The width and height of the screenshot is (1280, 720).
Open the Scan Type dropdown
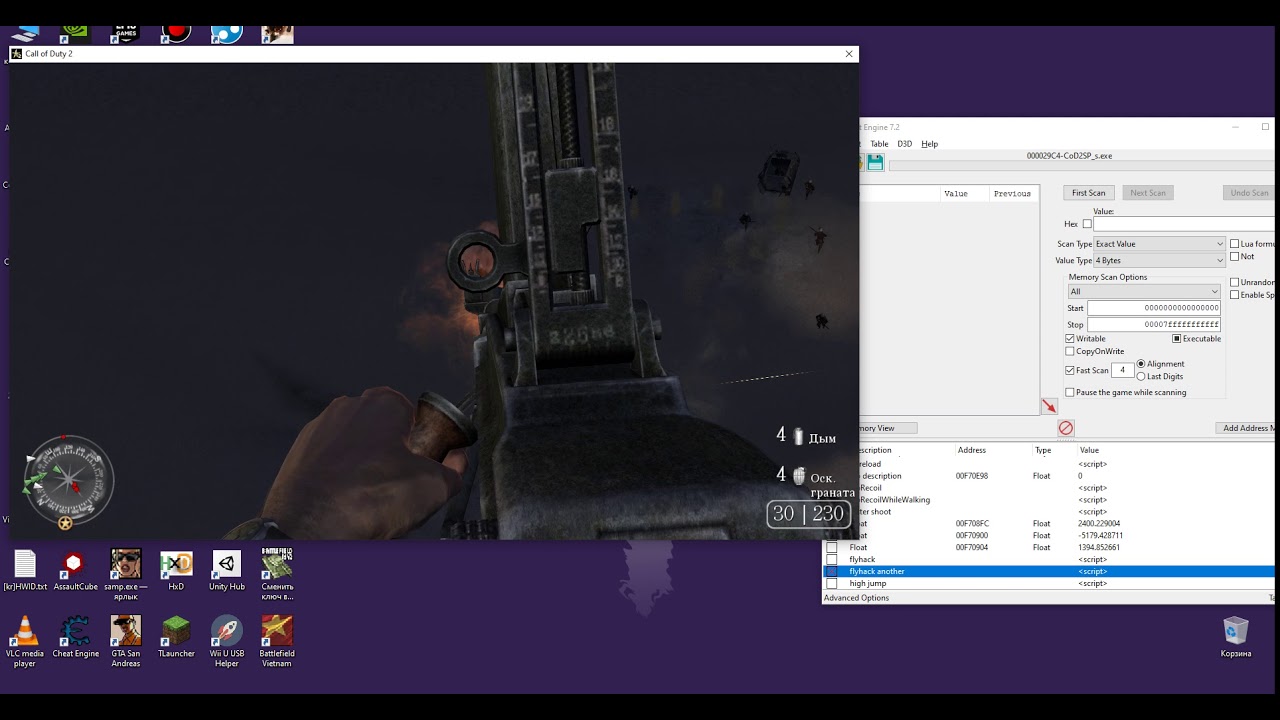1159,244
